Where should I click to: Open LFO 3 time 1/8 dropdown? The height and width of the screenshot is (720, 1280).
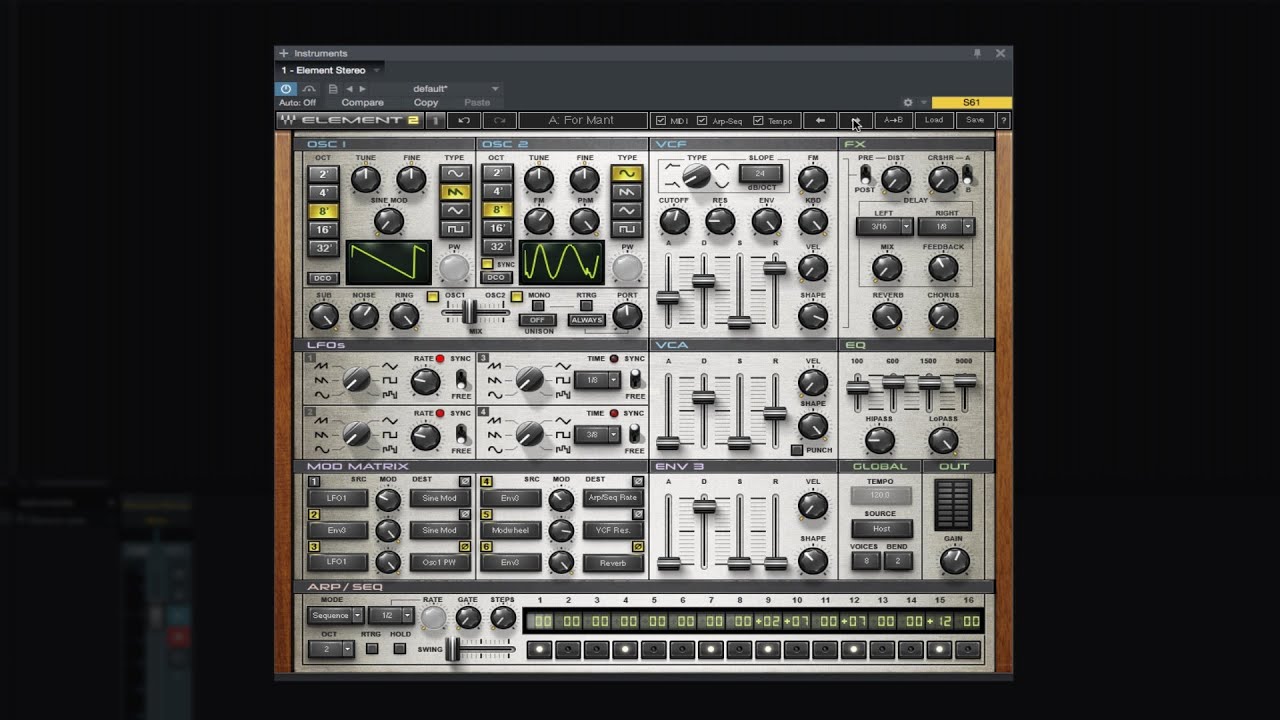(x=597, y=380)
